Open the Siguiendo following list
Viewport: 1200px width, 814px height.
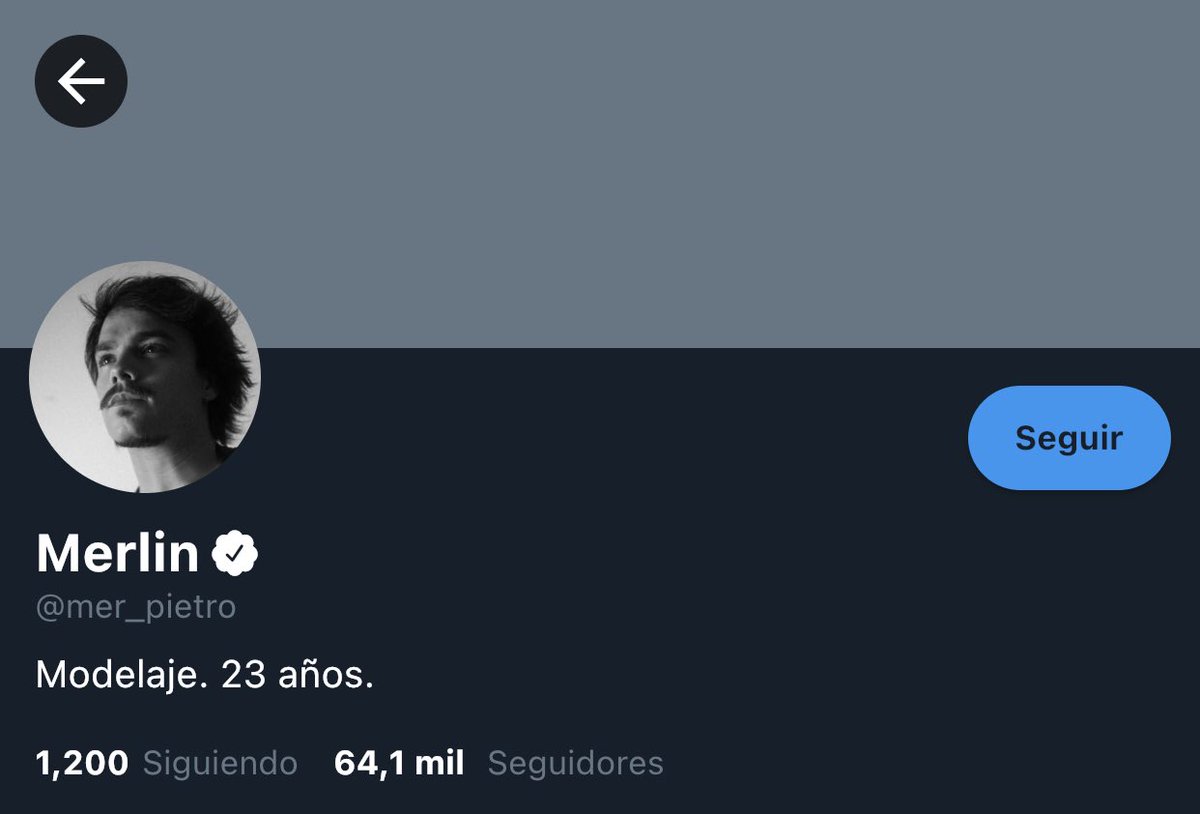[220, 764]
